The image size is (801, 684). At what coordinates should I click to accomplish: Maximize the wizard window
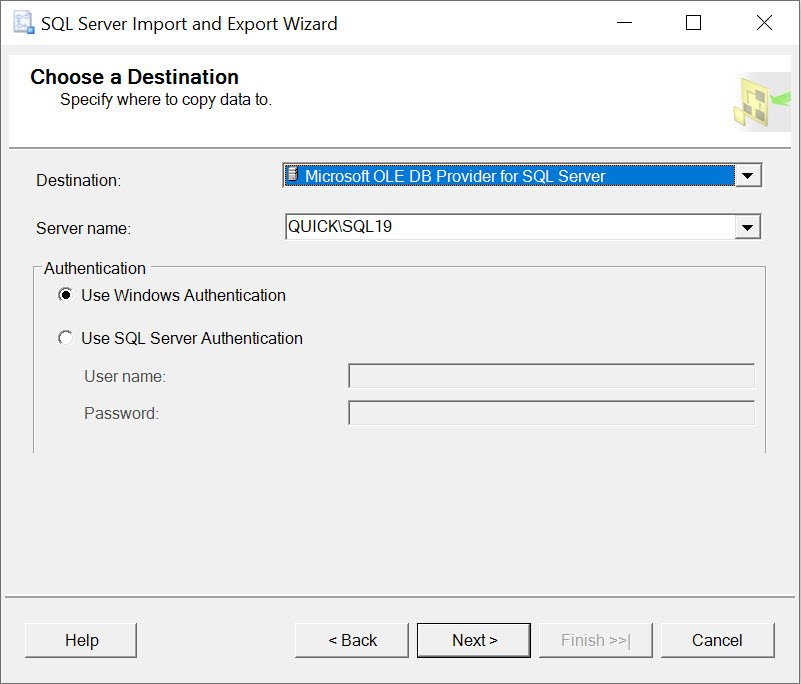tap(693, 23)
